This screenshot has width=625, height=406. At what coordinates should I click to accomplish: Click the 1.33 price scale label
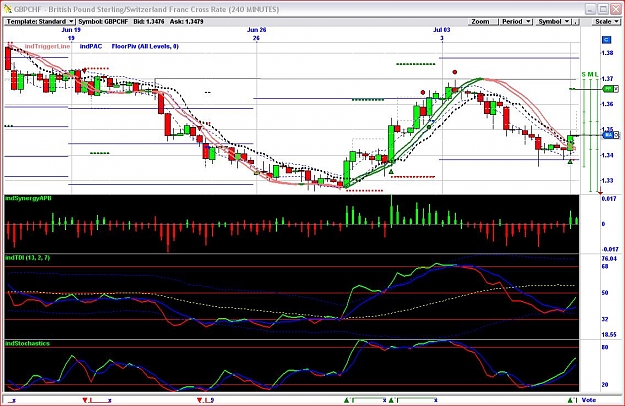click(607, 180)
